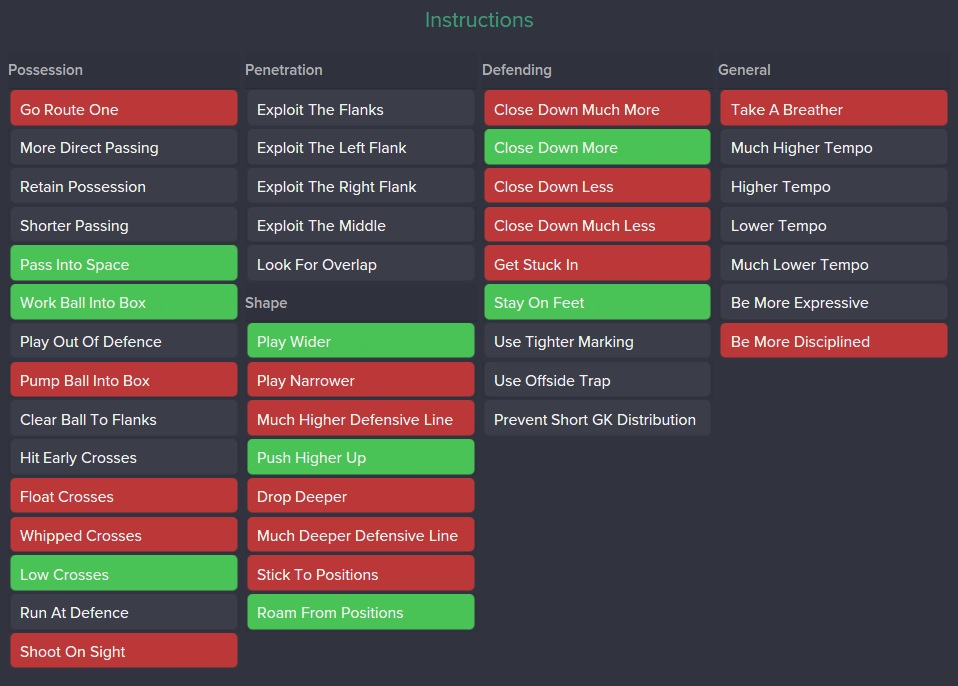
Task: Toggle the Pass Into Space instruction
Action: point(123,264)
